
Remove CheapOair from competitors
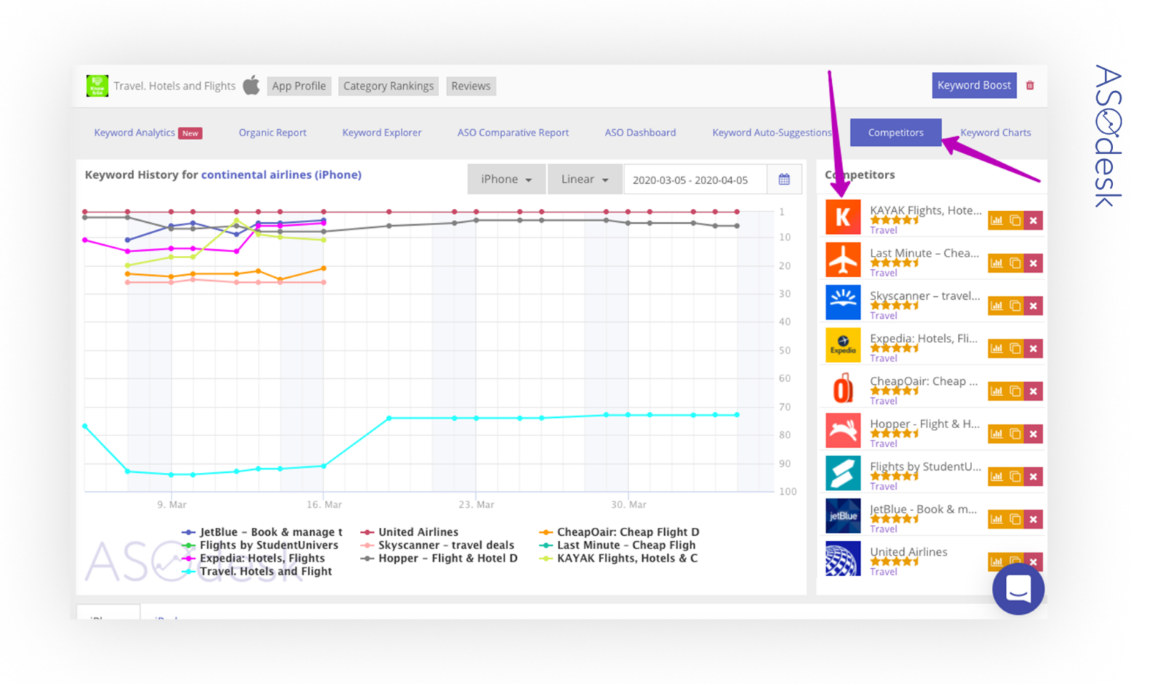(x=1034, y=391)
